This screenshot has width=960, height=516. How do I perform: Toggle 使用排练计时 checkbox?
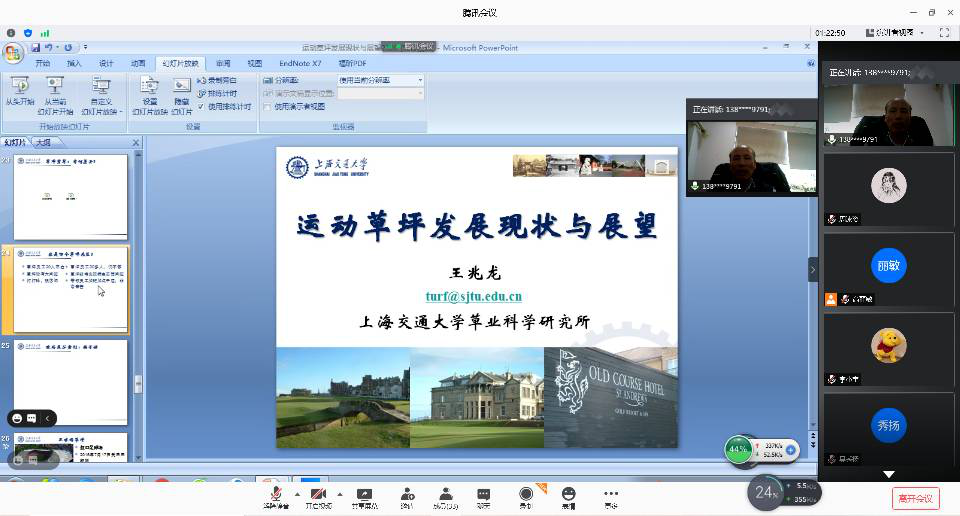click(201, 106)
